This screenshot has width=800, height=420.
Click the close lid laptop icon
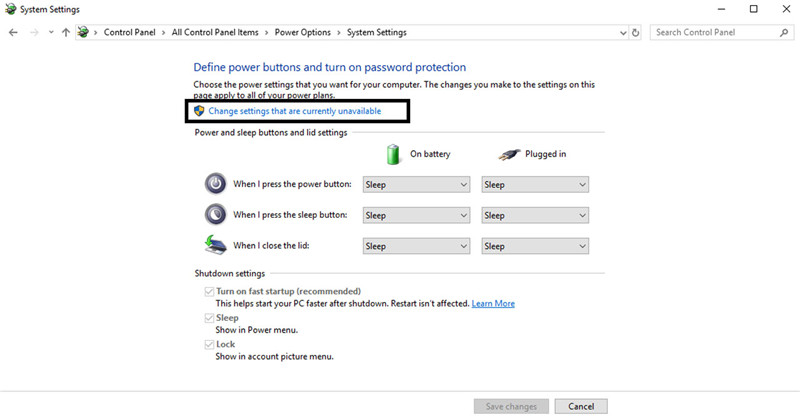point(216,245)
